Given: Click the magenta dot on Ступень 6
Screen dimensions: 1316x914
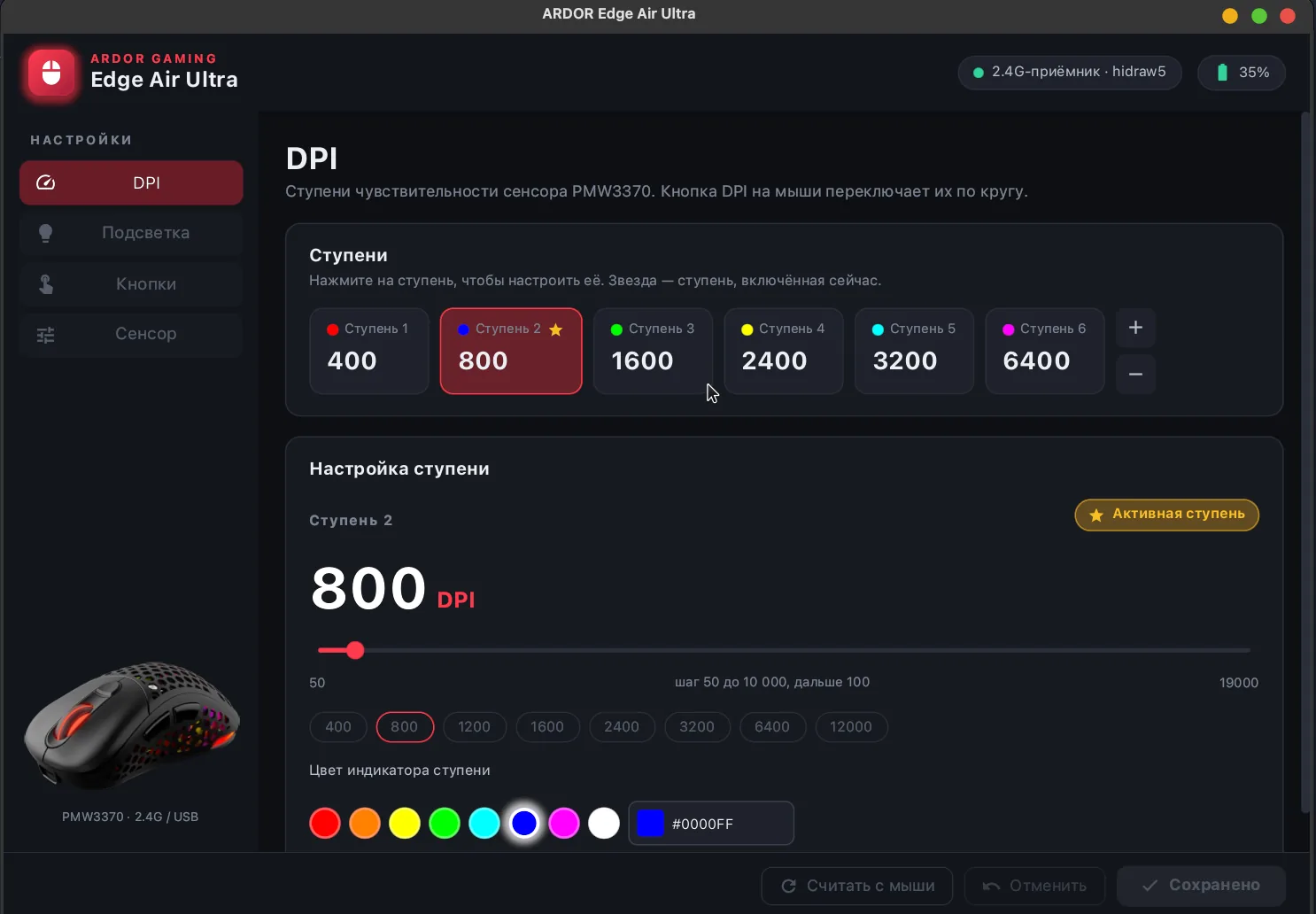Looking at the screenshot, I should point(1009,329).
